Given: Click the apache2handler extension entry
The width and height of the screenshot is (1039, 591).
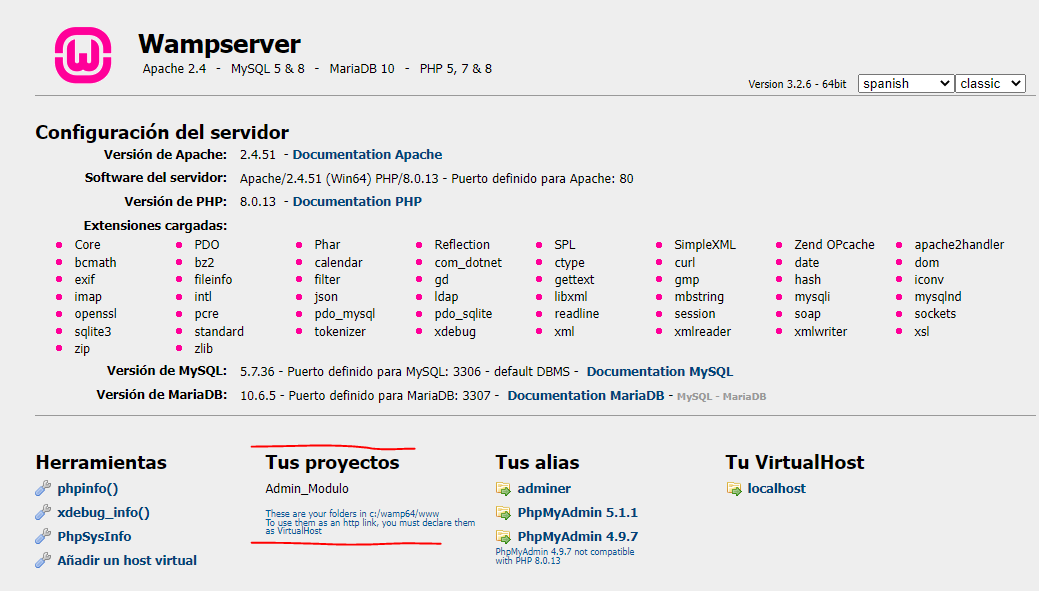Looking at the screenshot, I should click(x=959, y=244).
